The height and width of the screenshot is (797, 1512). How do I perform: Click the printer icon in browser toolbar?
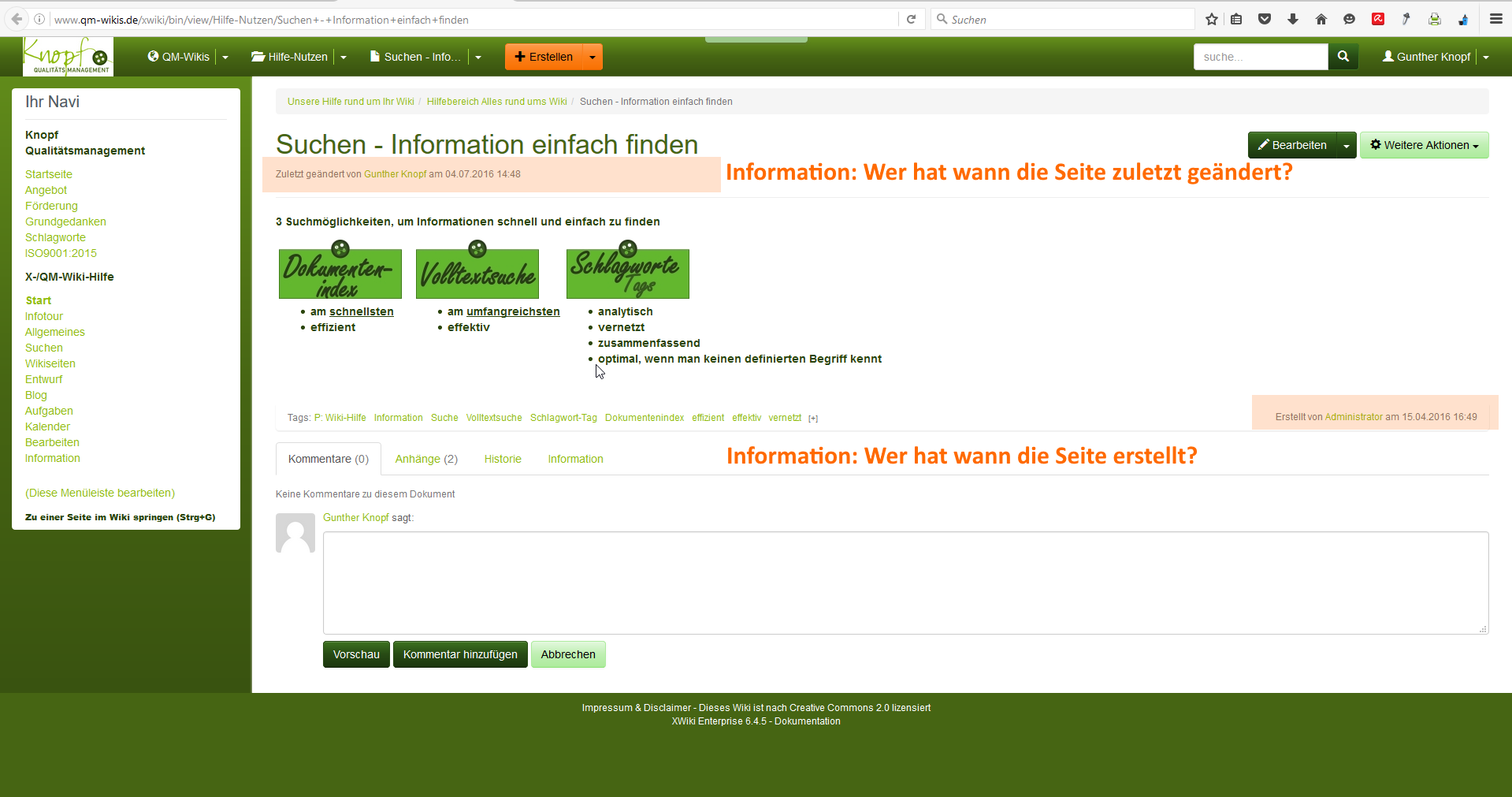coord(1435,20)
